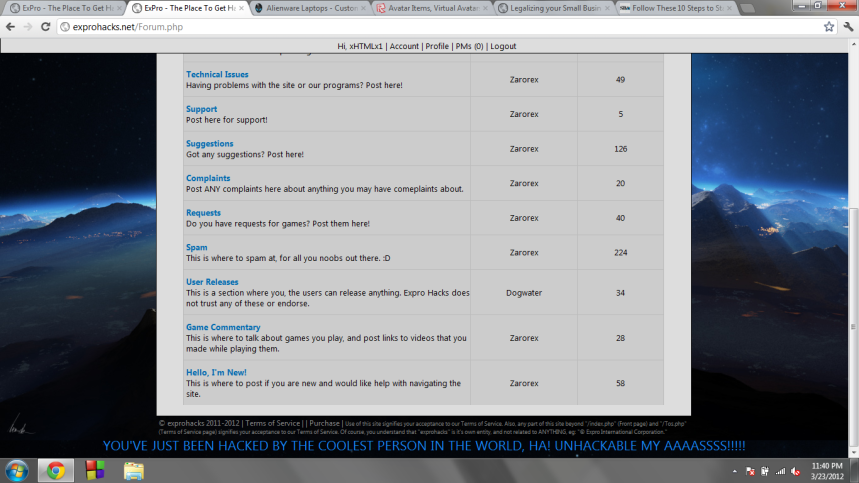Click the Terms of Service footer link
859x483 pixels.
pyautogui.click(x=272, y=423)
